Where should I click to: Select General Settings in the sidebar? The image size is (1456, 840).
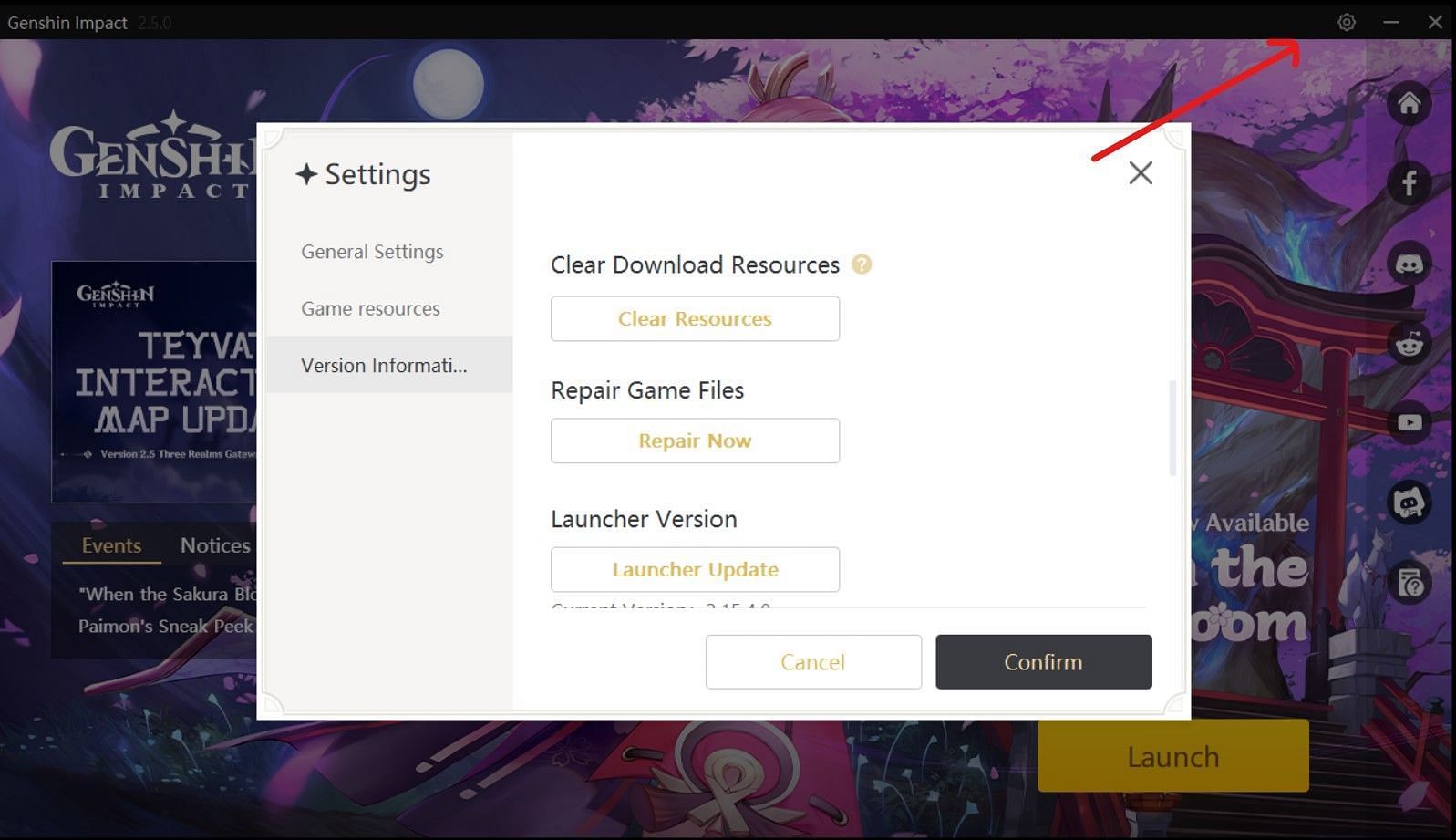click(372, 252)
